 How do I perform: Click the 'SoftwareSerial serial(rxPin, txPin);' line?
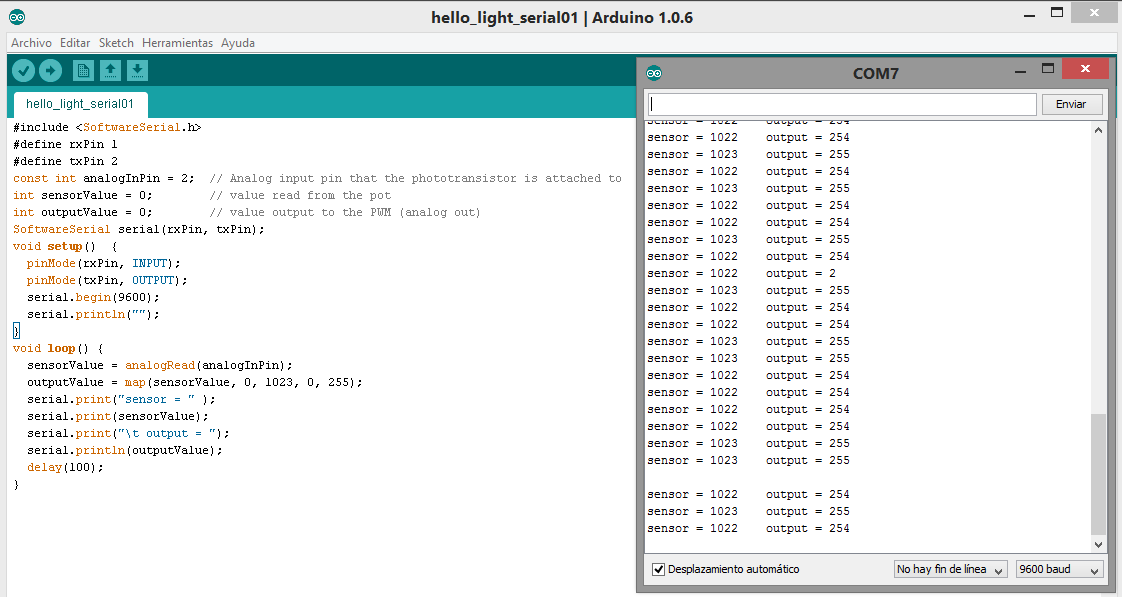click(139, 230)
